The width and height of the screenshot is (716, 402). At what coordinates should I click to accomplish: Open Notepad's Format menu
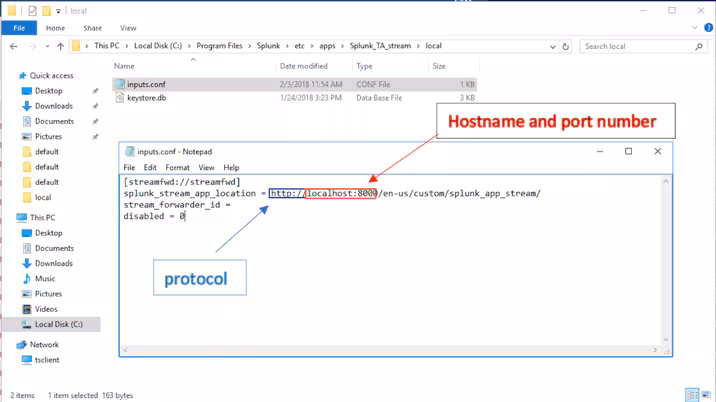(x=177, y=168)
